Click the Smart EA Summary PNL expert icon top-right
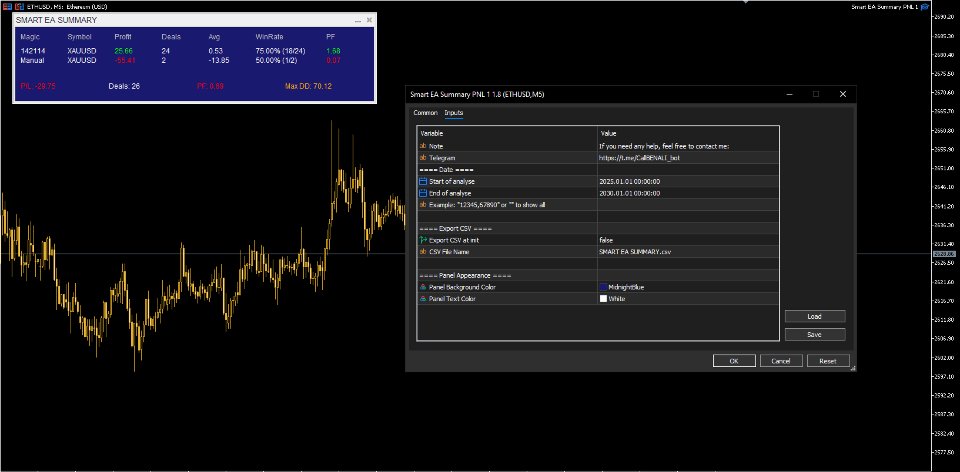Screen dimensions: 960x472 925,7
